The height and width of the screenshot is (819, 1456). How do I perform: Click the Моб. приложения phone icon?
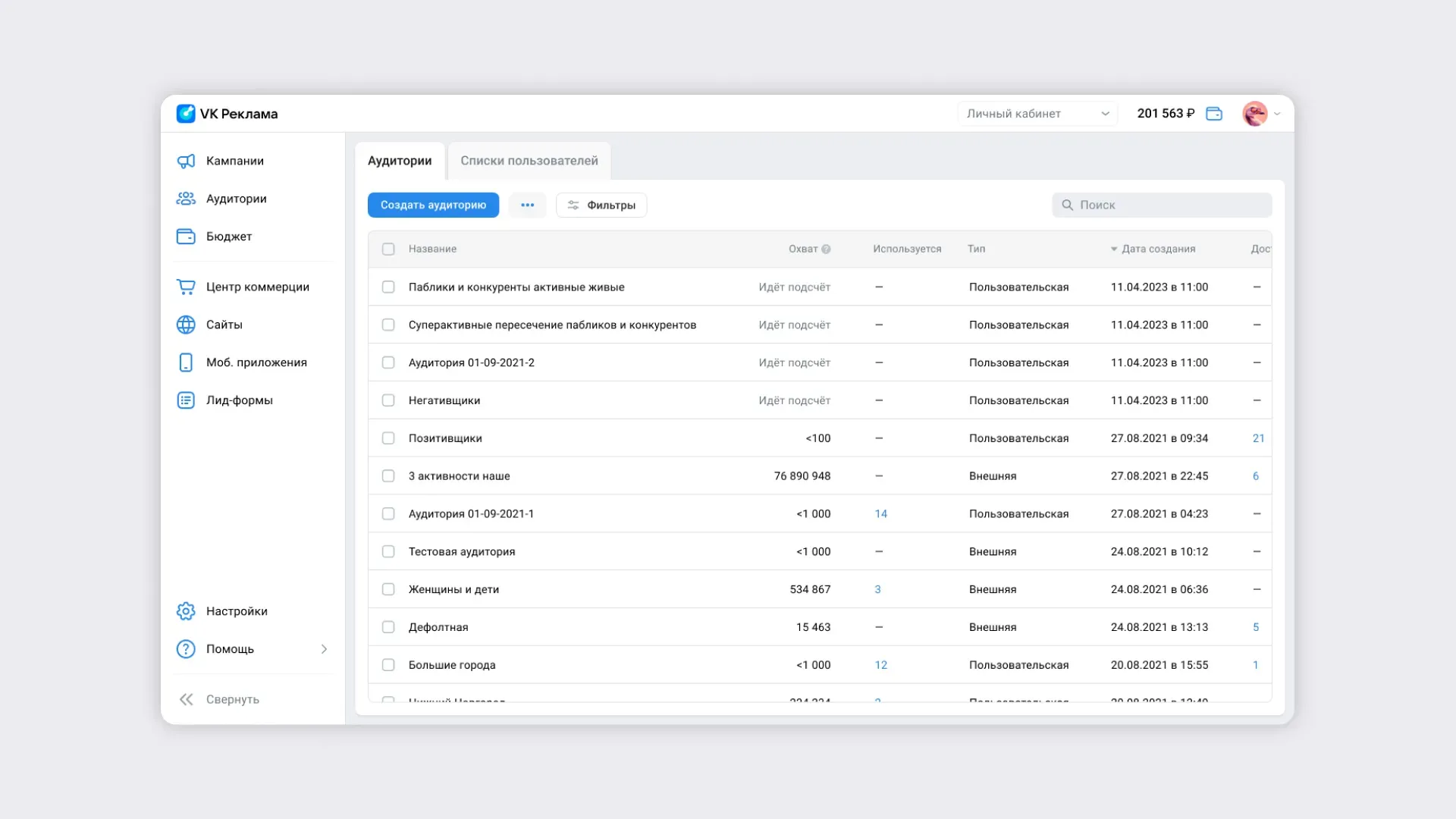tap(186, 362)
